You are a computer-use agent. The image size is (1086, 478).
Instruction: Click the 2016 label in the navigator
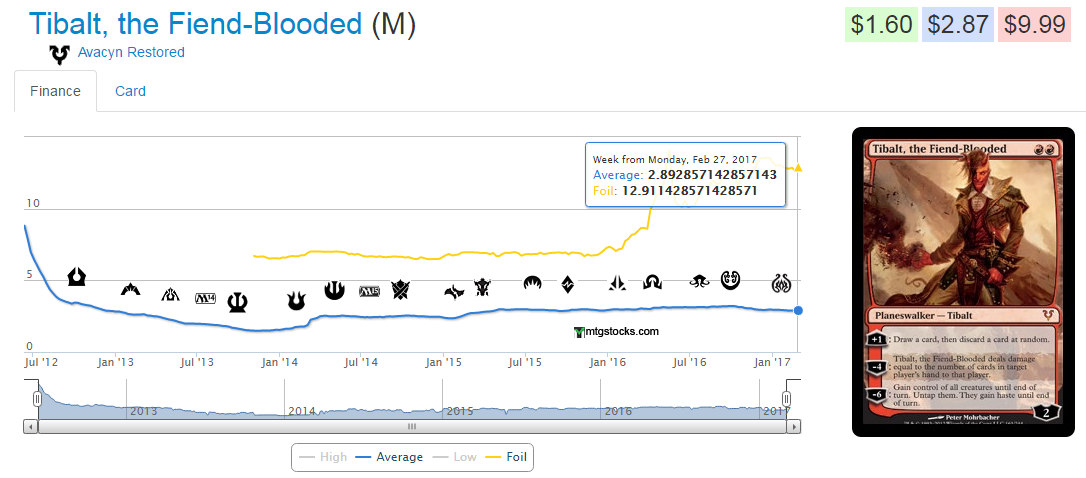[618, 411]
